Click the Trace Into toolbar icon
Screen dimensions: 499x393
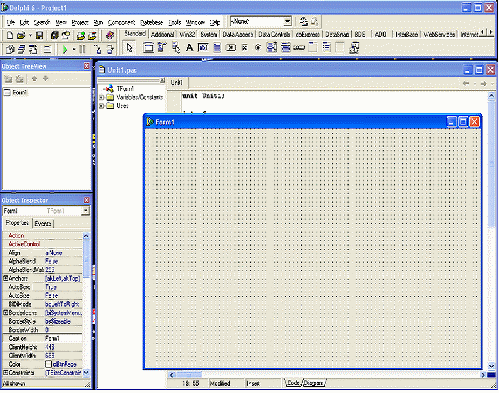(x=97, y=49)
